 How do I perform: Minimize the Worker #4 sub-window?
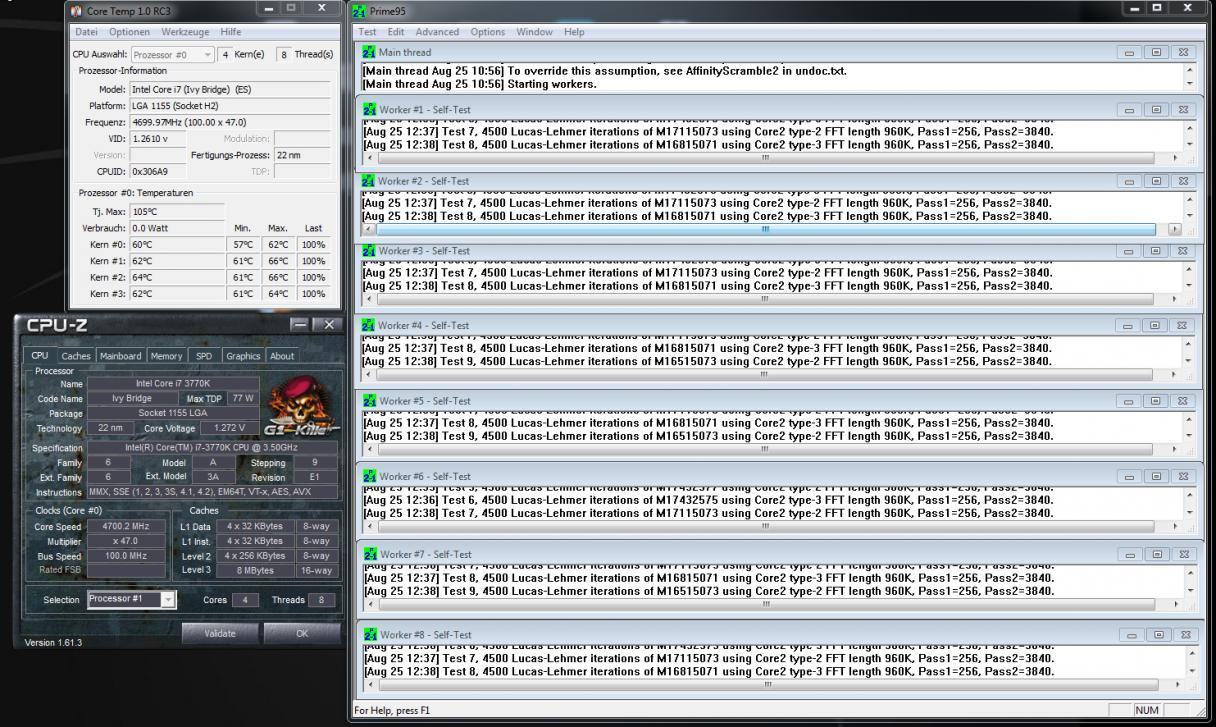1130,325
